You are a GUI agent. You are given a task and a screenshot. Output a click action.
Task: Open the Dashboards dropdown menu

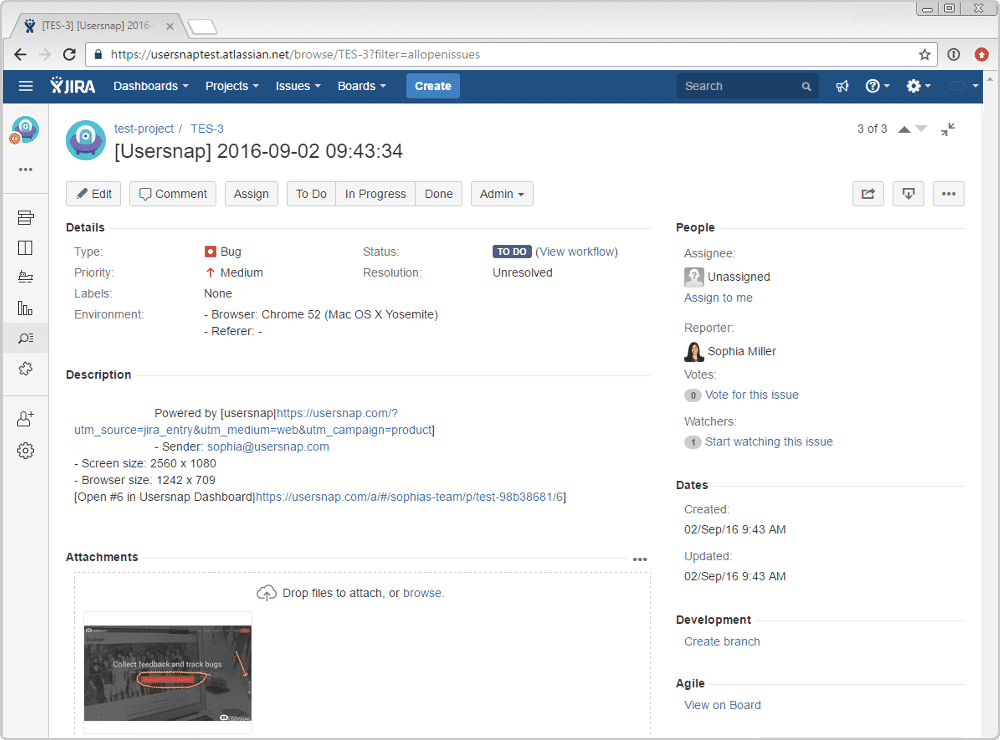[x=151, y=86]
